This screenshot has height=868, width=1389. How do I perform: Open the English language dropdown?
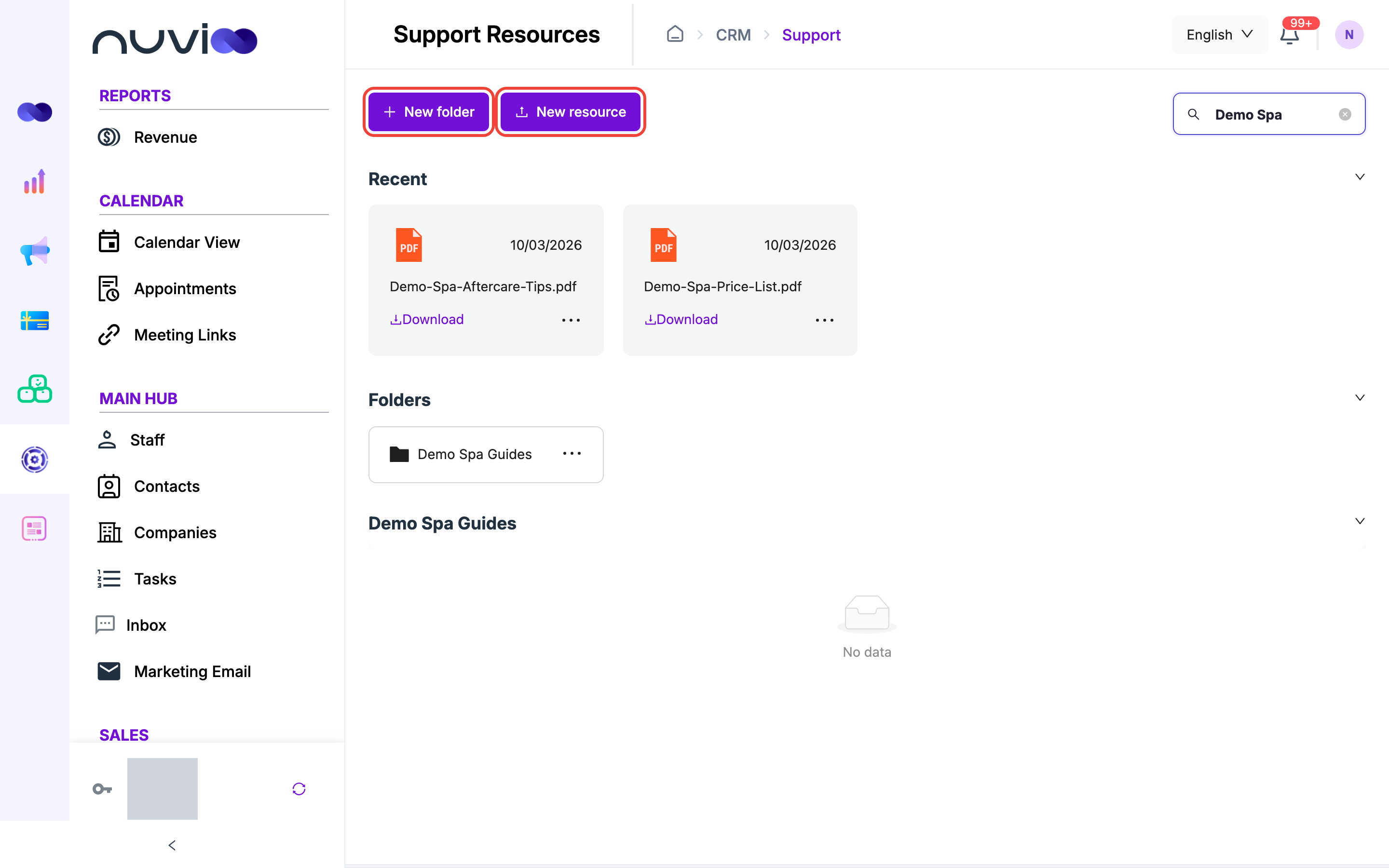[x=1219, y=35]
